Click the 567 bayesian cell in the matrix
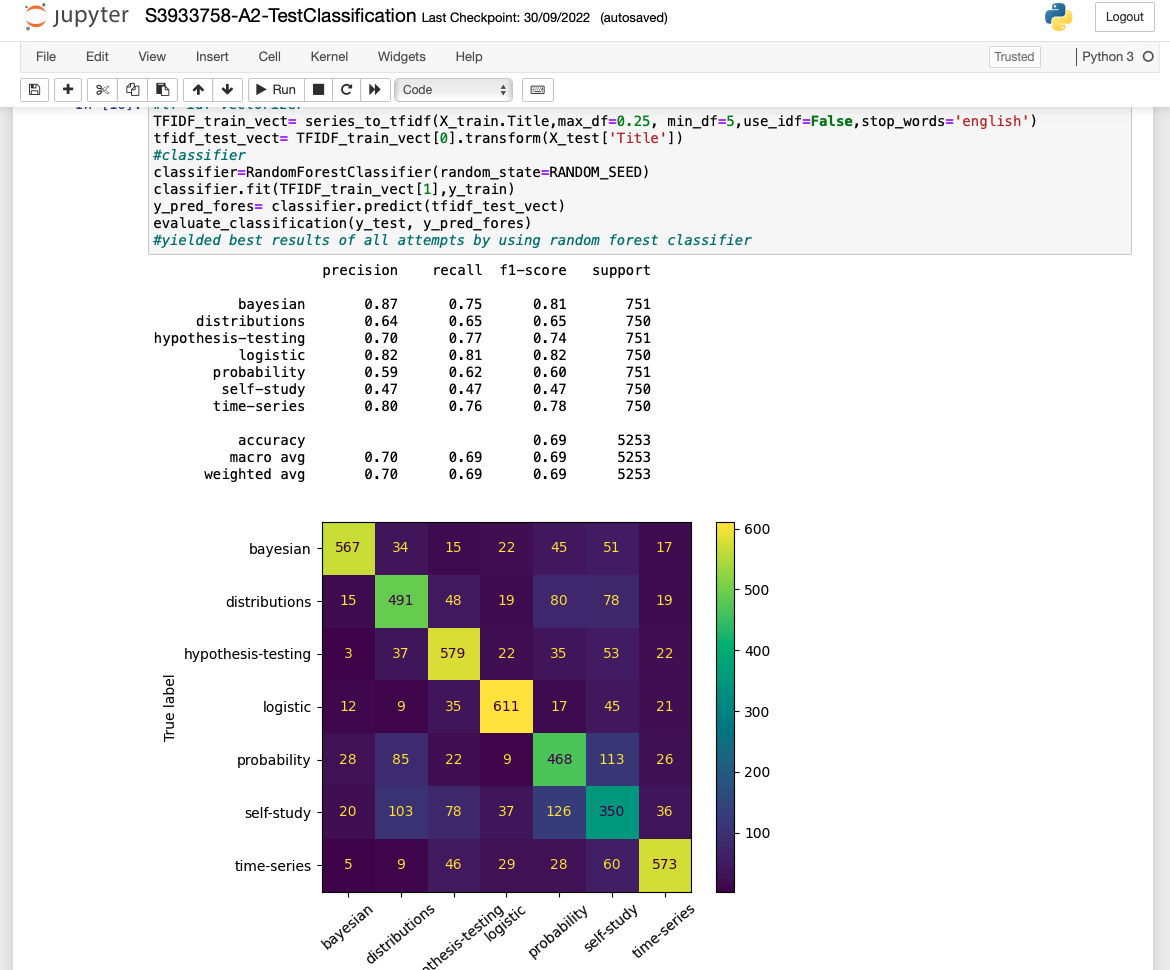This screenshot has width=1170, height=970. point(348,548)
